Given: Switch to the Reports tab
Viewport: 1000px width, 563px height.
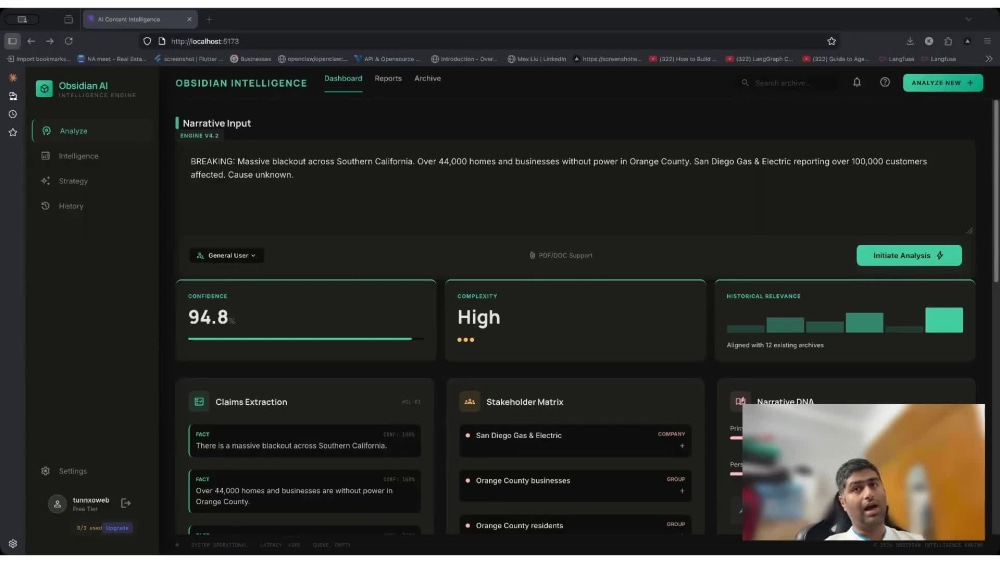Looking at the screenshot, I should (388, 78).
